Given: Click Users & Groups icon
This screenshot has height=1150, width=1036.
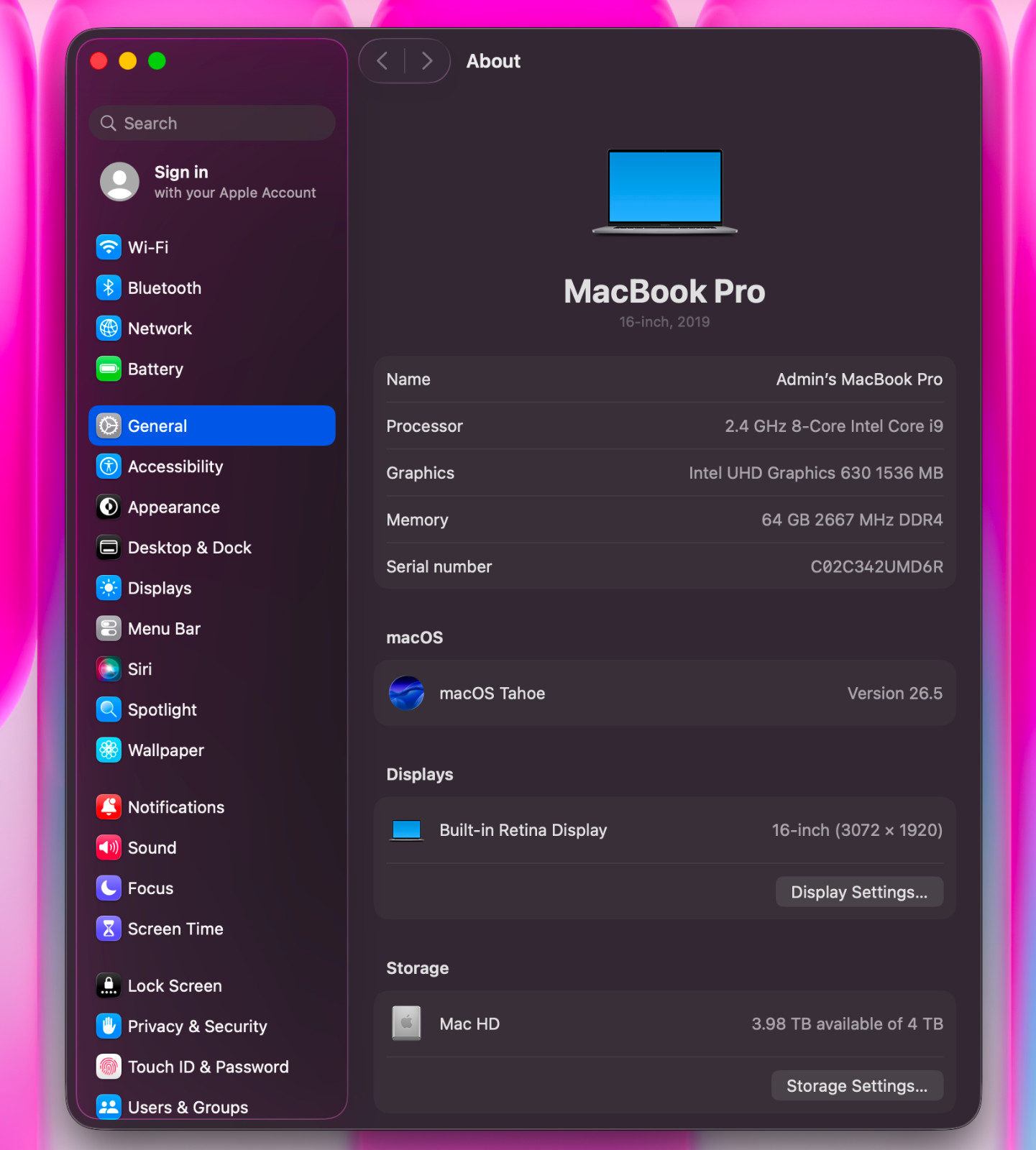Looking at the screenshot, I should pos(109,1107).
